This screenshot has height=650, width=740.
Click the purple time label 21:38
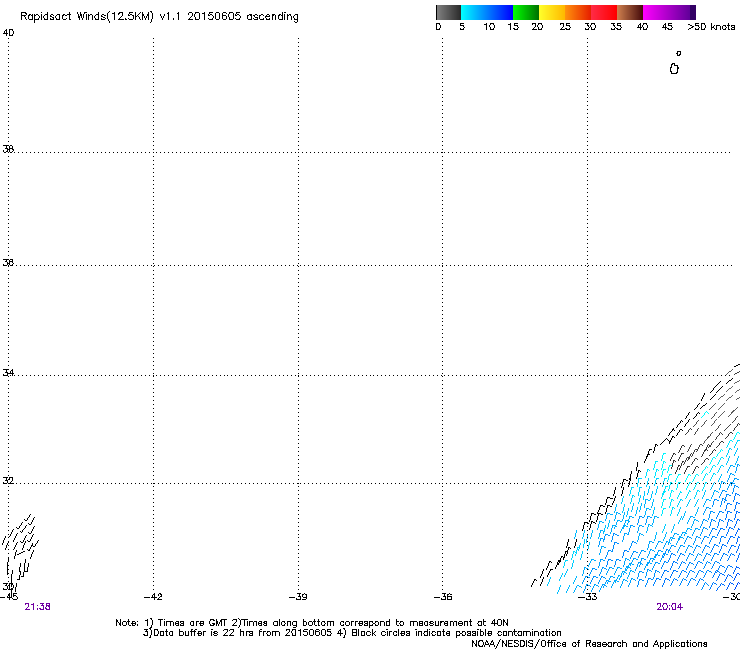pyautogui.click(x=37, y=607)
